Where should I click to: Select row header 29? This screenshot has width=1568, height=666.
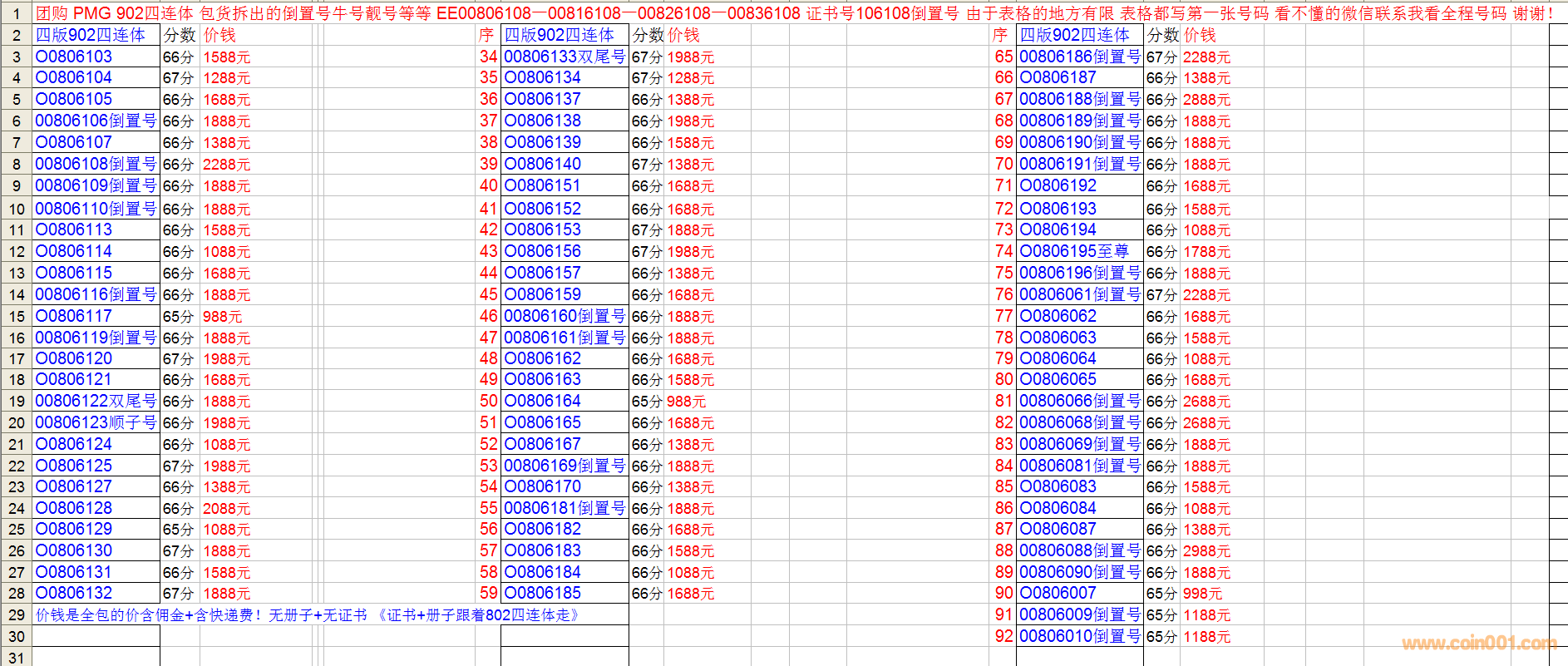pos(16,615)
